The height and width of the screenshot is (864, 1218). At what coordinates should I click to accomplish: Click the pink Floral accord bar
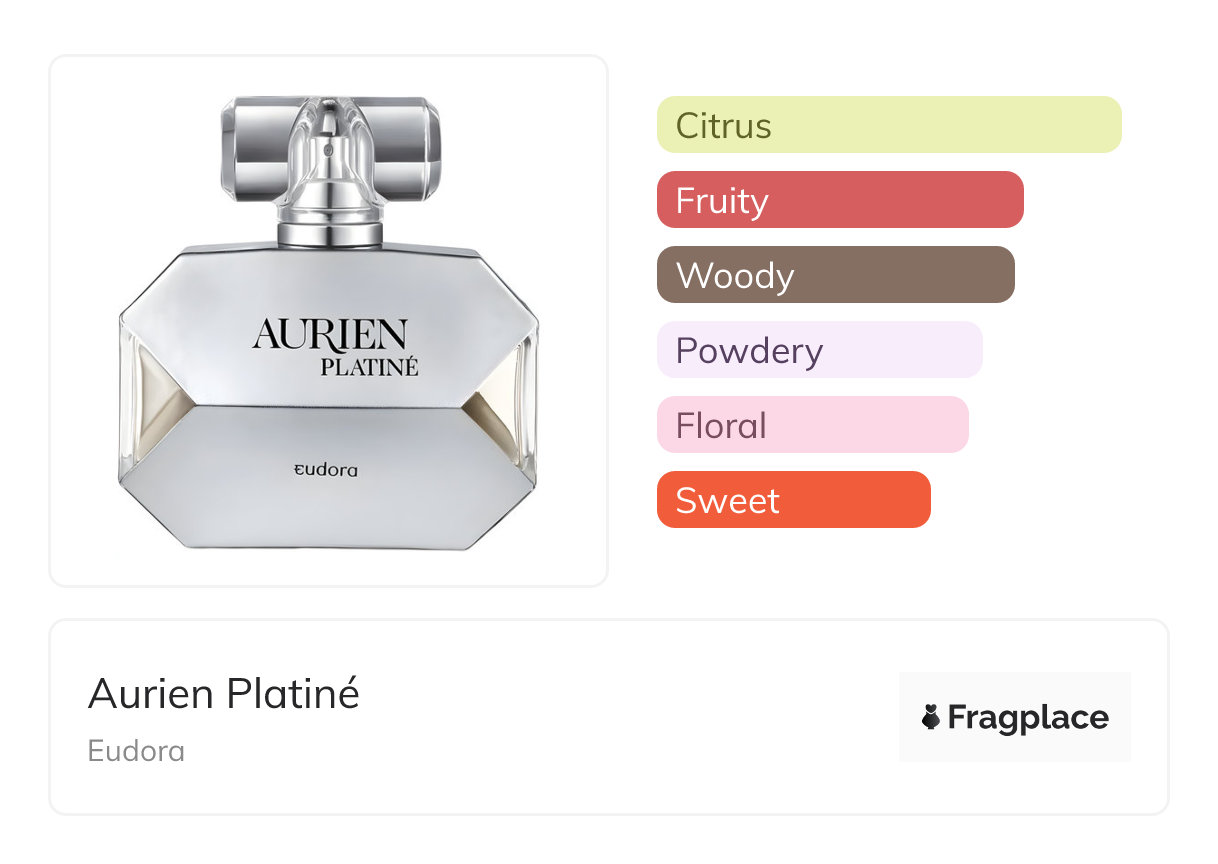coord(812,425)
